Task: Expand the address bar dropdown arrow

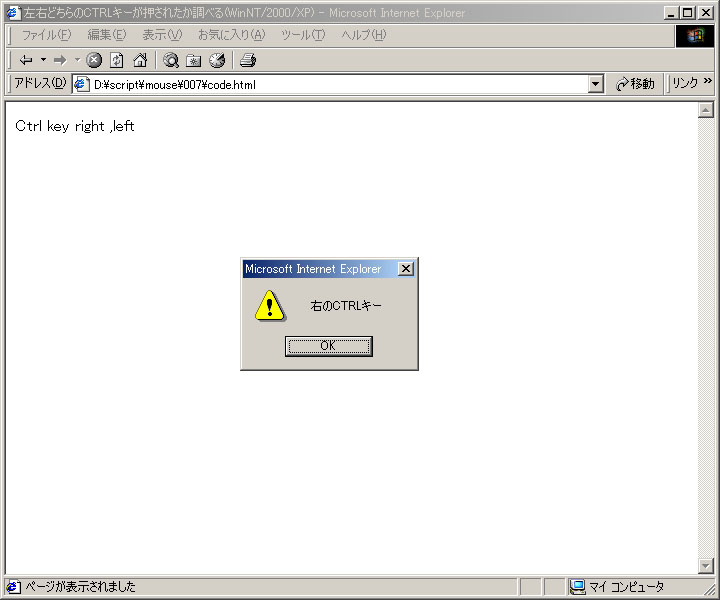Action: [x=595, y=84]
